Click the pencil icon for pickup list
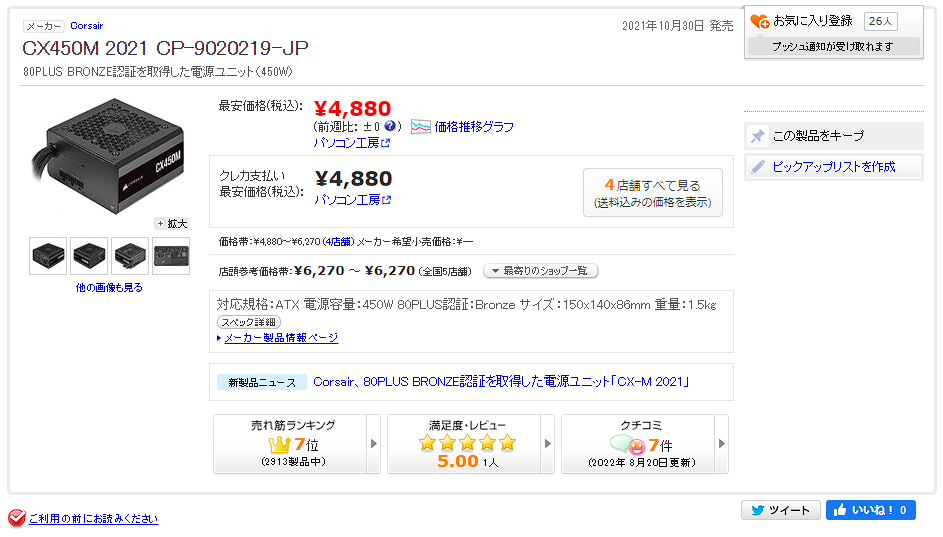943x537 pixels. point(758,167)
